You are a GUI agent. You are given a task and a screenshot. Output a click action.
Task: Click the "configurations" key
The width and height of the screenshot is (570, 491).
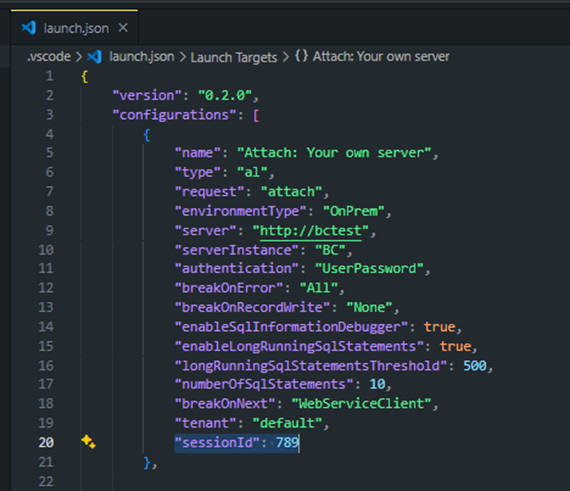click(x=174, y=115)
